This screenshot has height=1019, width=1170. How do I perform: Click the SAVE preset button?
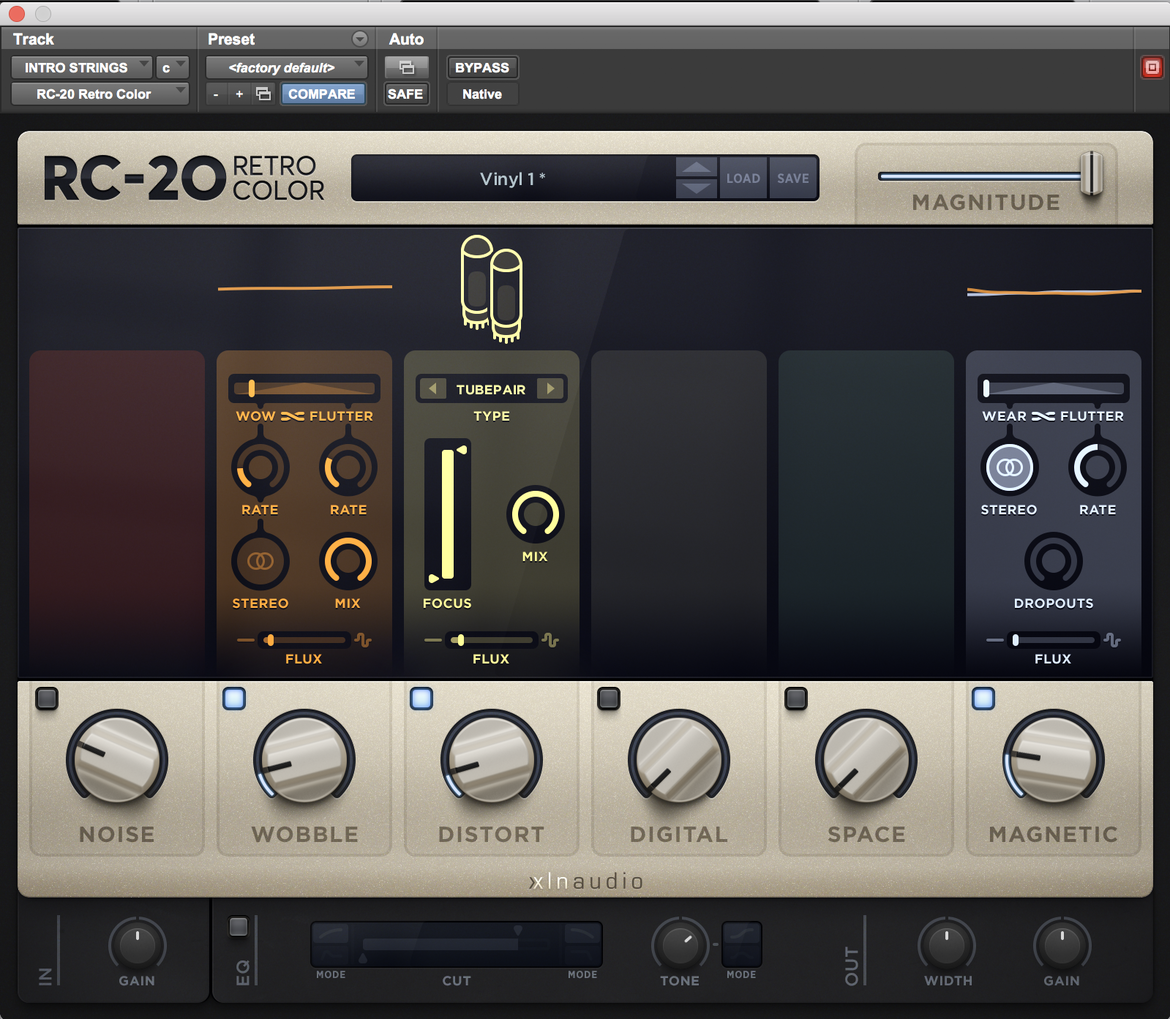click(793, 178)
